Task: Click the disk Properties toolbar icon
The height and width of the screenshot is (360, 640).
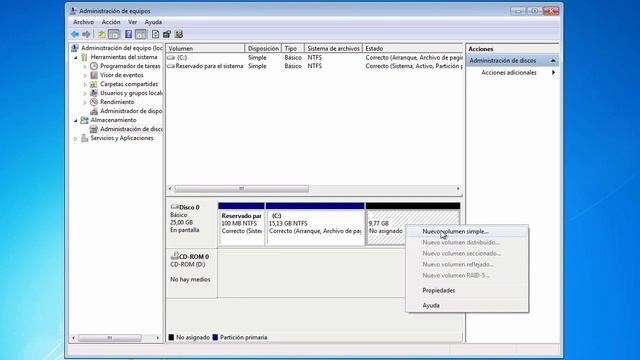Action: point(167,34)
